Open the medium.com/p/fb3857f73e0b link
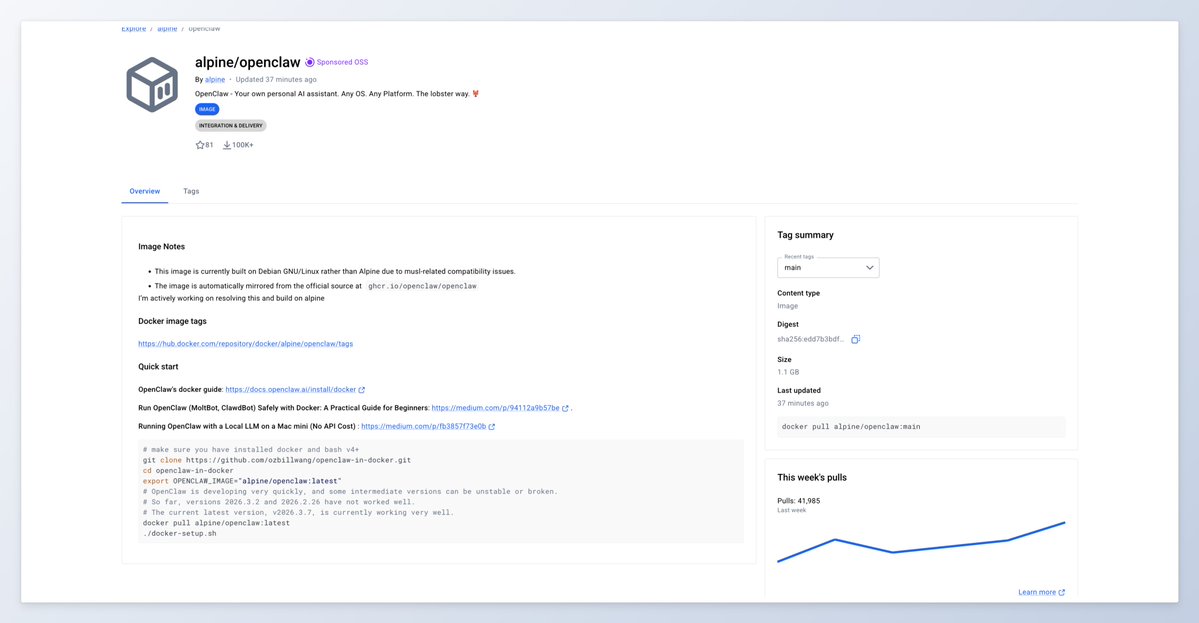 point(424,427)
